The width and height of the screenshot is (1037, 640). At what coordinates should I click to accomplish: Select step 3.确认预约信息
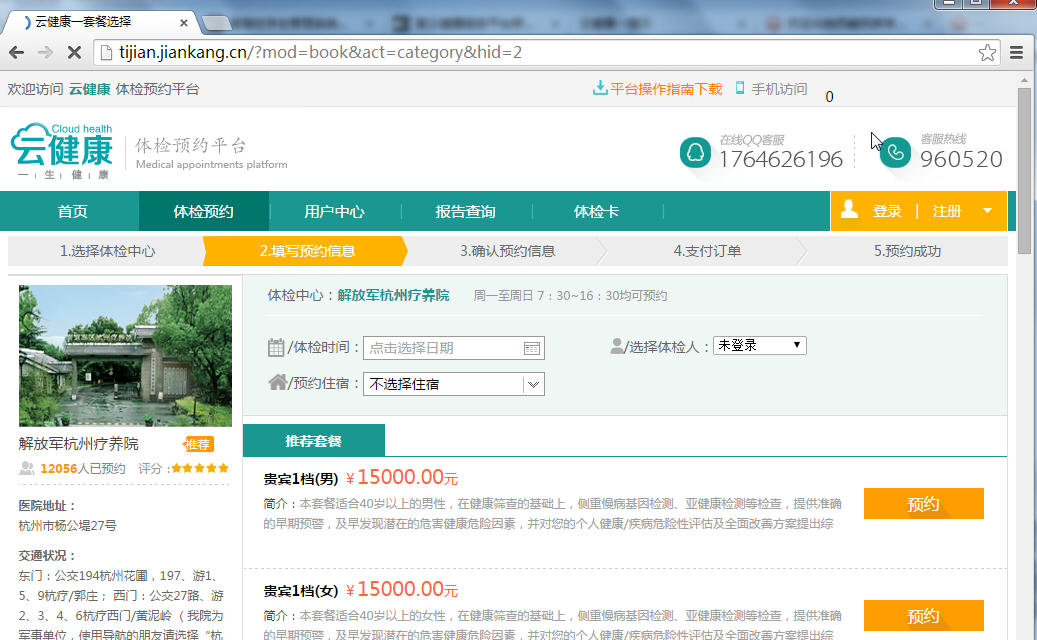coord(507,251)
